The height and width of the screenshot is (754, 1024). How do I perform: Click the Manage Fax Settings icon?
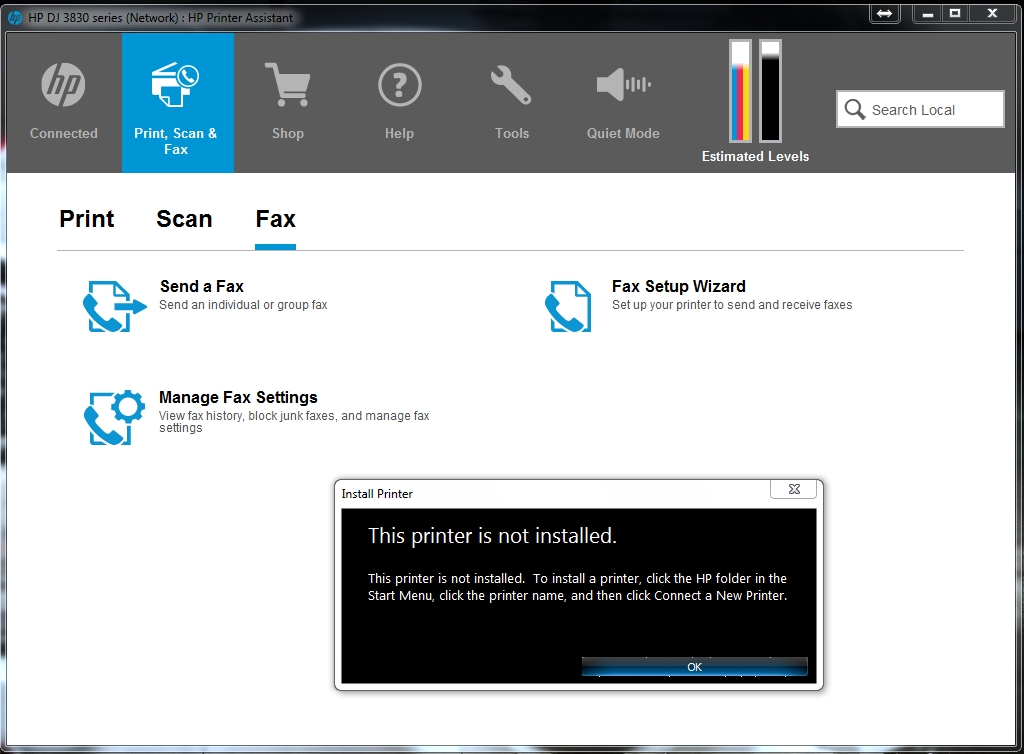point(114,418)
